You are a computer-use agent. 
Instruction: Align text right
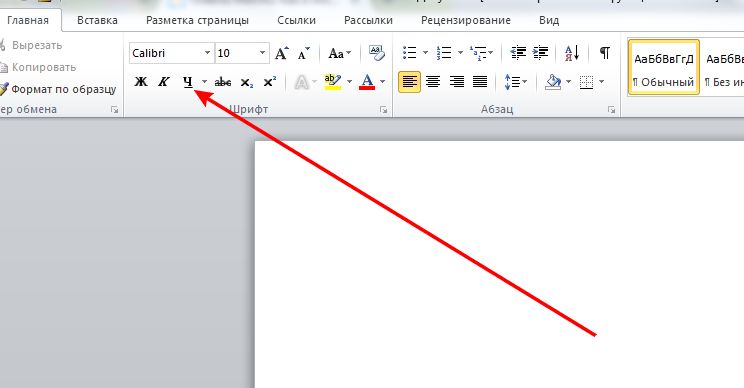pos(456,82)
